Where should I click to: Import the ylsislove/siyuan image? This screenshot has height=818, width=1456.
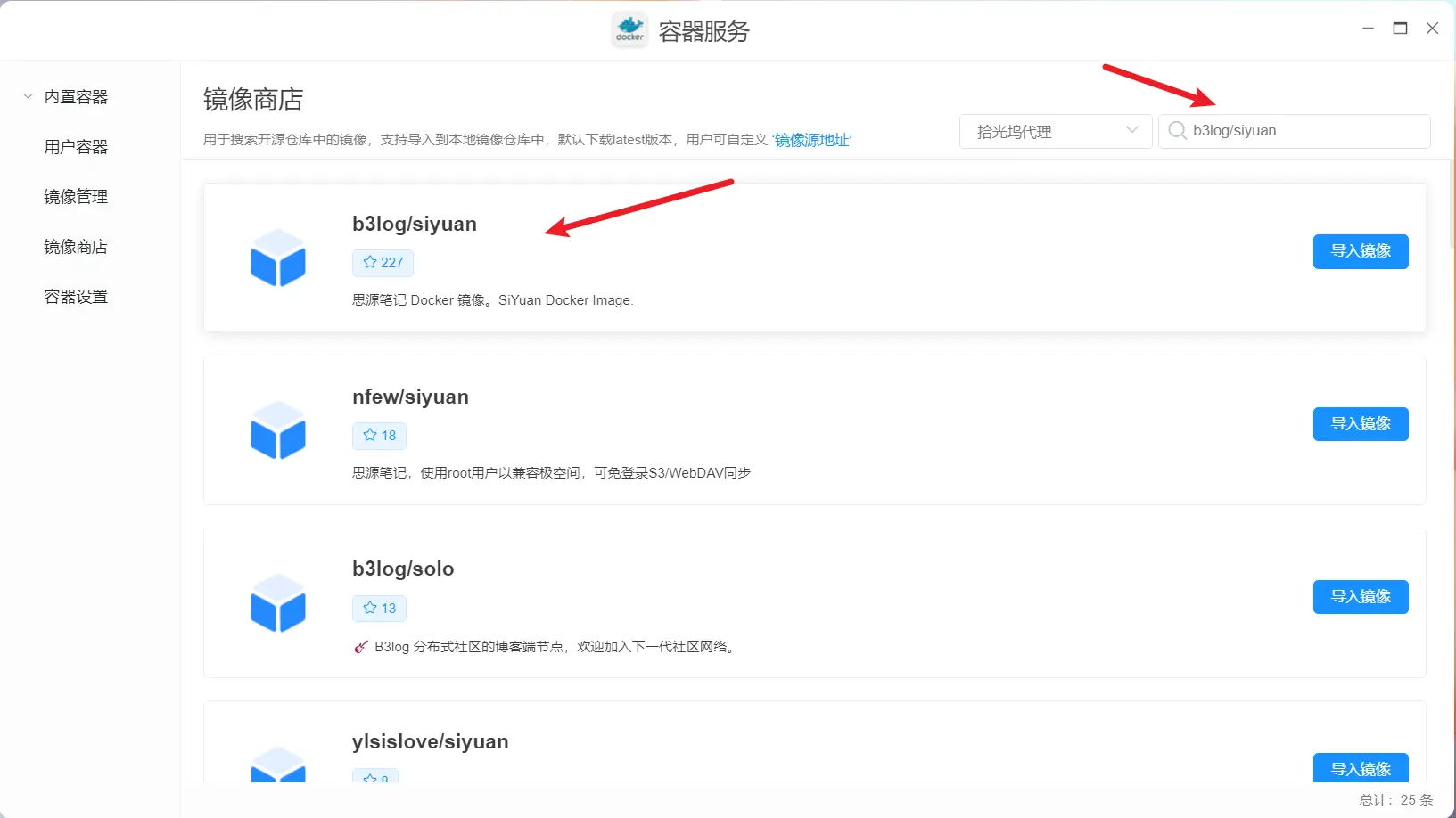click(1361, 768)
